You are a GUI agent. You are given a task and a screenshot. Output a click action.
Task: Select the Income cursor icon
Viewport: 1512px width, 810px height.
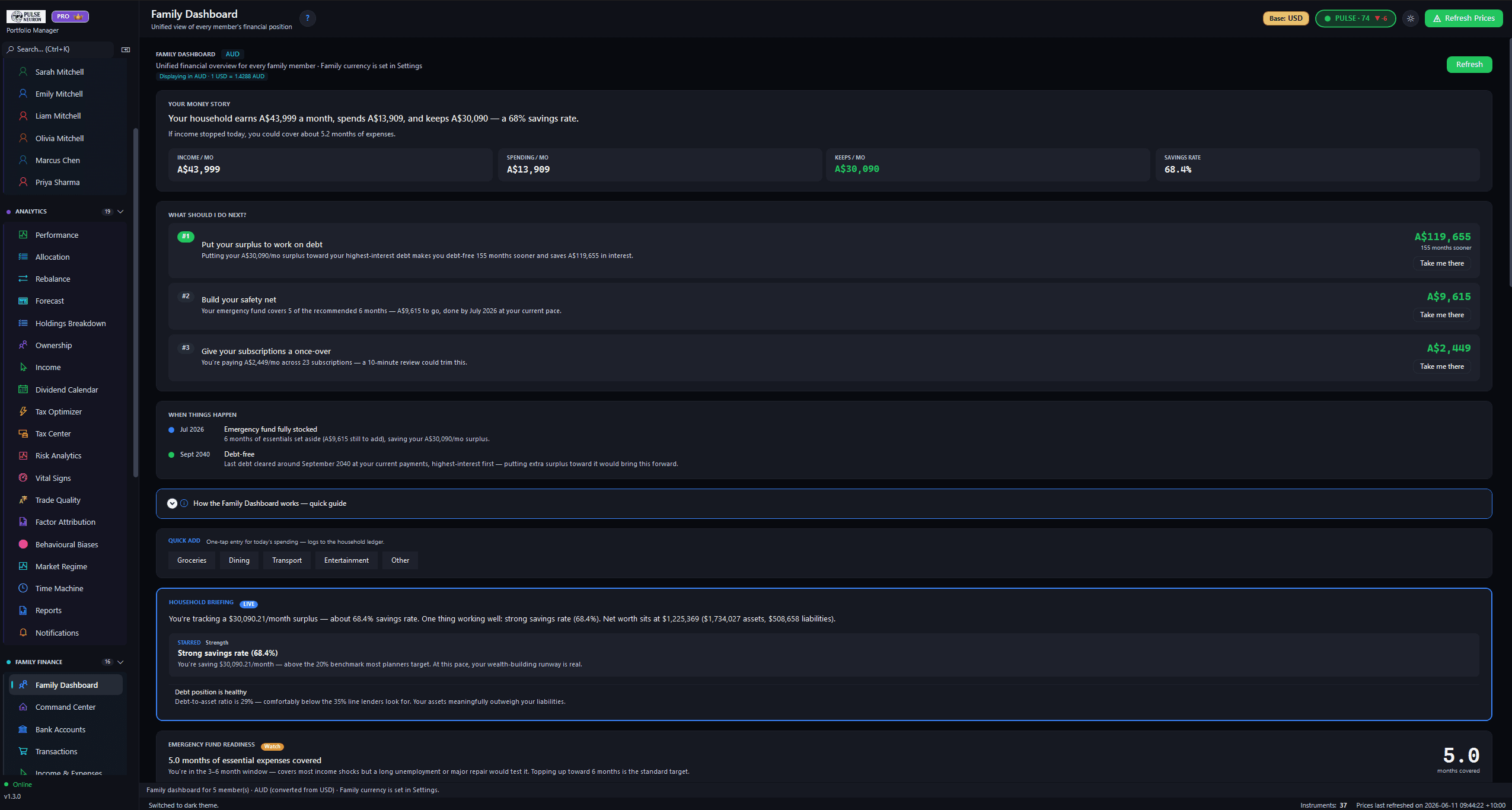coord(23,367)
